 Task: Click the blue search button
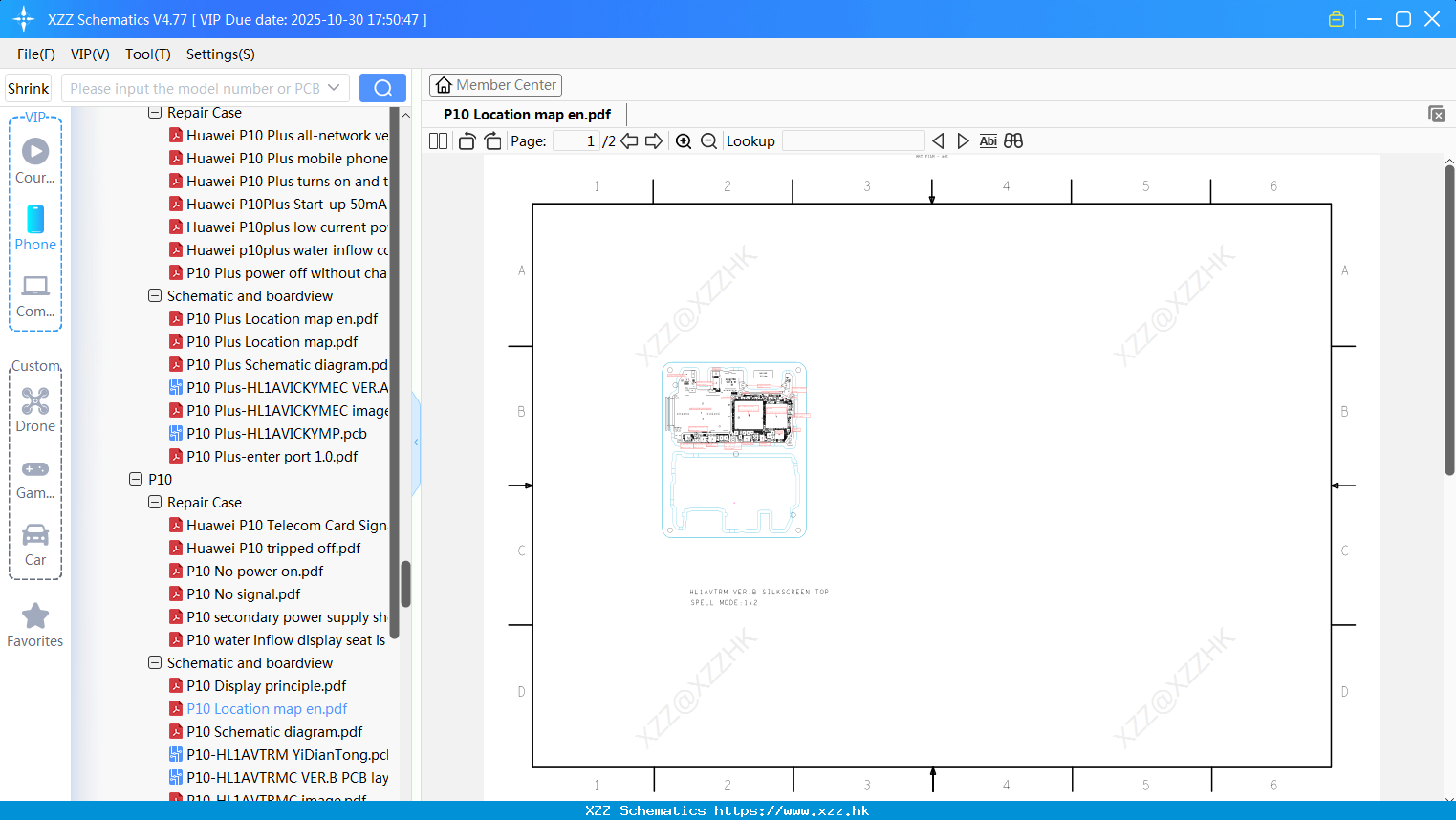coord(382,88)
